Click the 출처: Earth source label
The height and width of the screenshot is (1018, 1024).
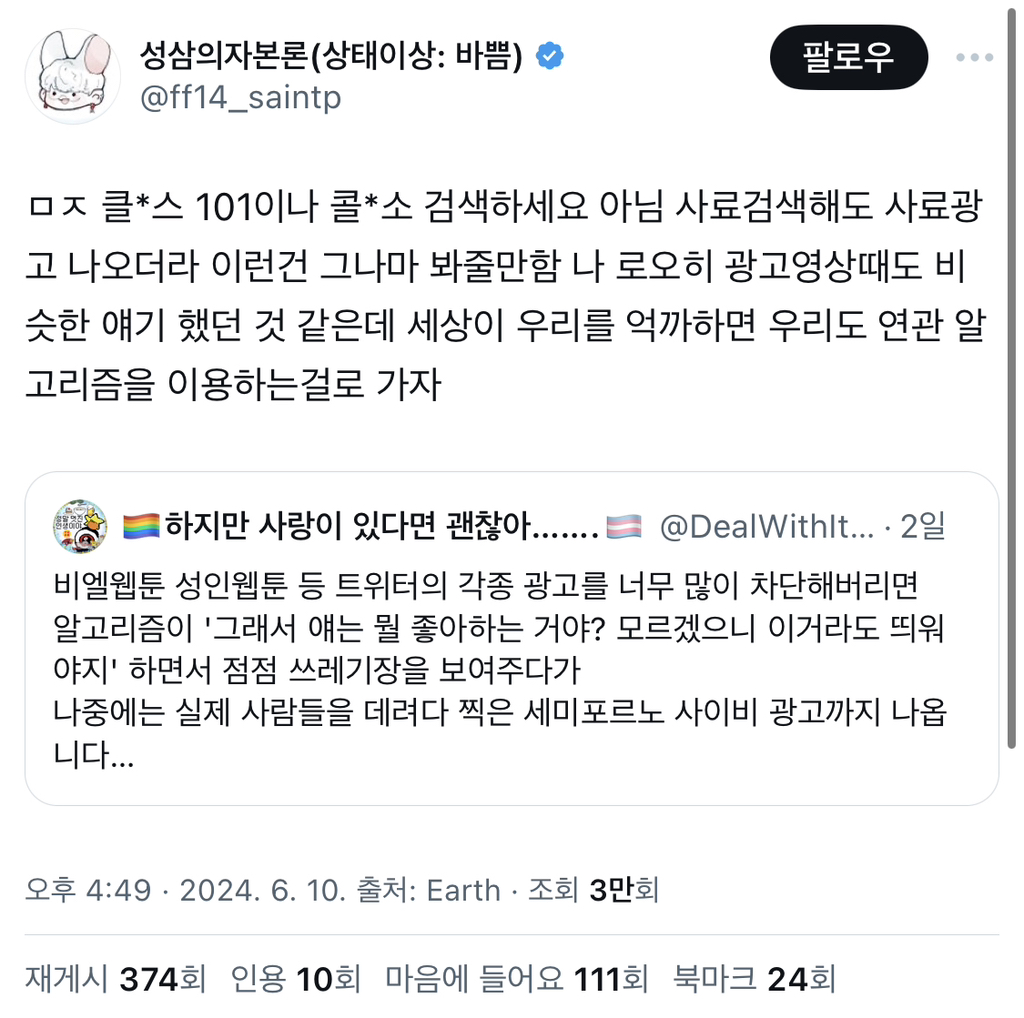428,890
